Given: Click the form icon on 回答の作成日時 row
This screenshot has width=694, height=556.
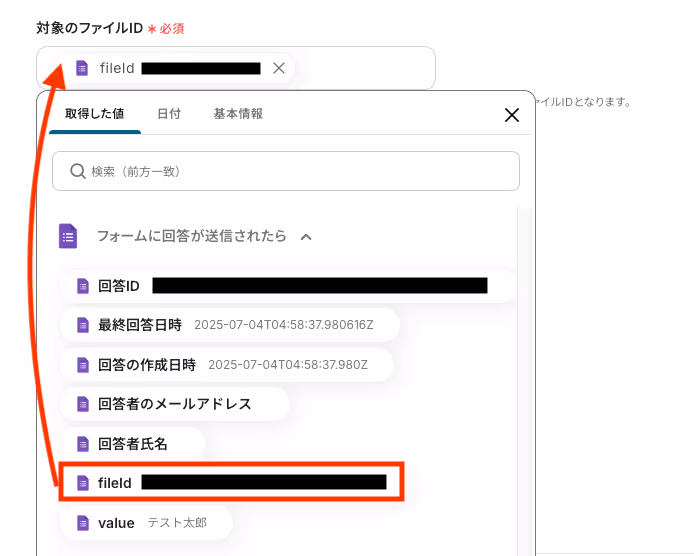Looking at the screenshot, I should tap(83, 365).
